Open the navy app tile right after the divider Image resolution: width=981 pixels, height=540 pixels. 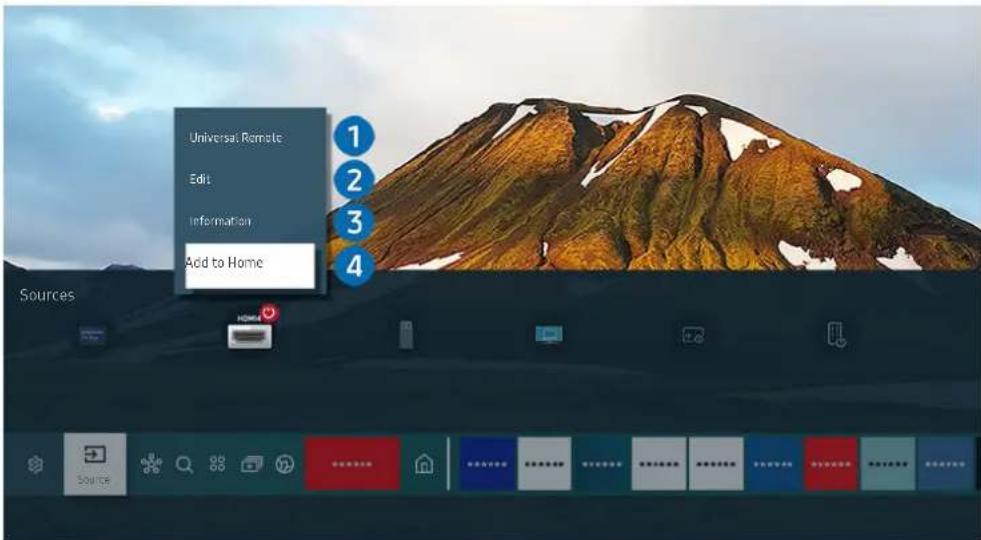tap(487, 464)
